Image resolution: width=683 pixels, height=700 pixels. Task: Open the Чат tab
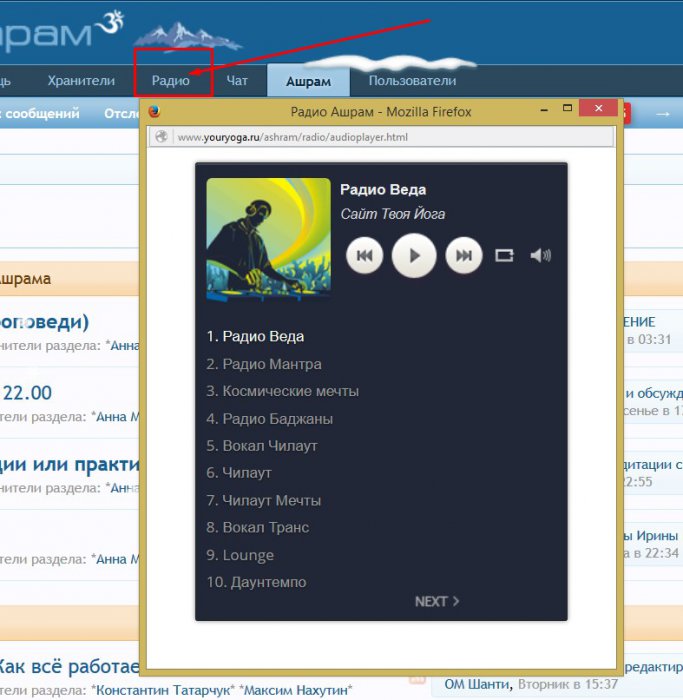pyautogui.click(x=237, y=81)
